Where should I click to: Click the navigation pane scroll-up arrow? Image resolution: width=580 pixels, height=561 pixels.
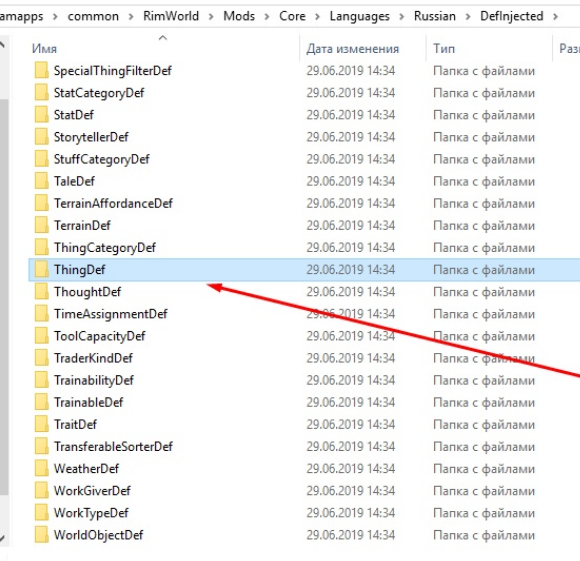tap(2, 45)
